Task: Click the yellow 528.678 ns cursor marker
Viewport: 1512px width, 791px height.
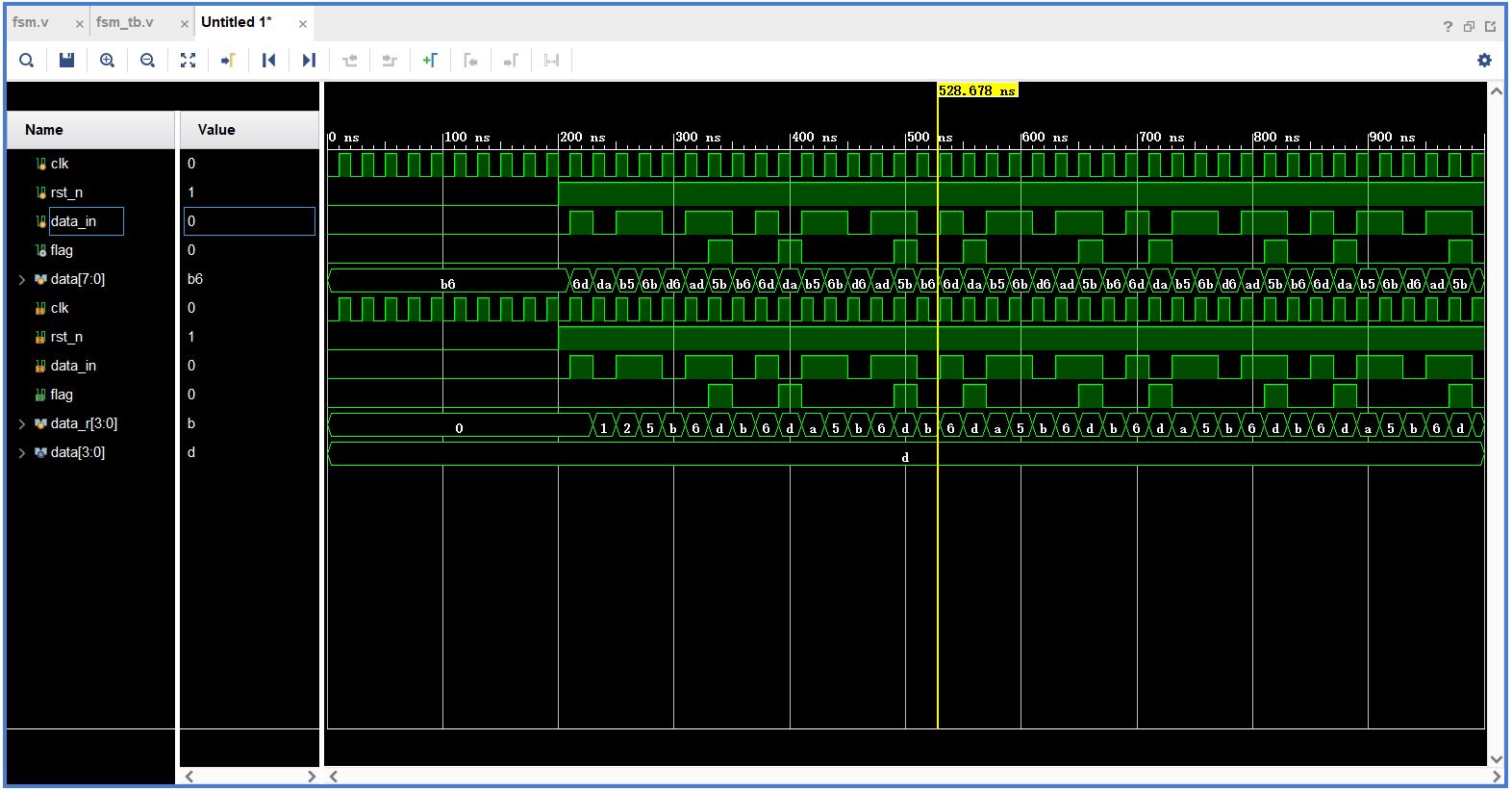Action: (977, 90)
